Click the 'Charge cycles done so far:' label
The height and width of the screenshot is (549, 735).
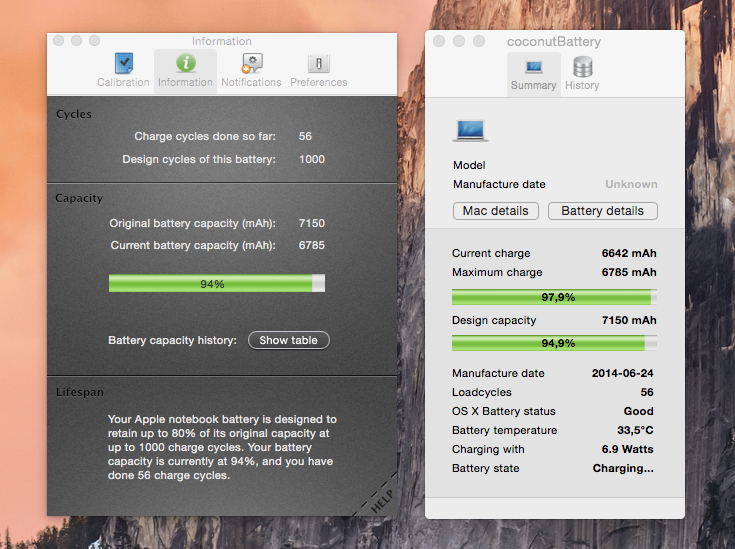[x=205, y=136]
